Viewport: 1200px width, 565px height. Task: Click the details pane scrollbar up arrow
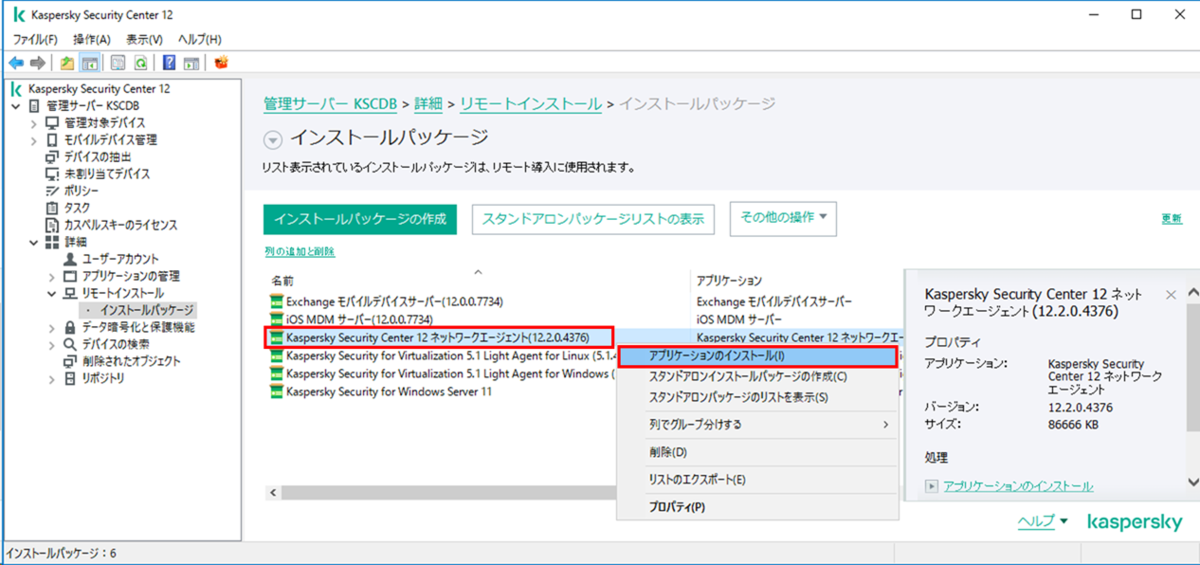coord(1192,291)
